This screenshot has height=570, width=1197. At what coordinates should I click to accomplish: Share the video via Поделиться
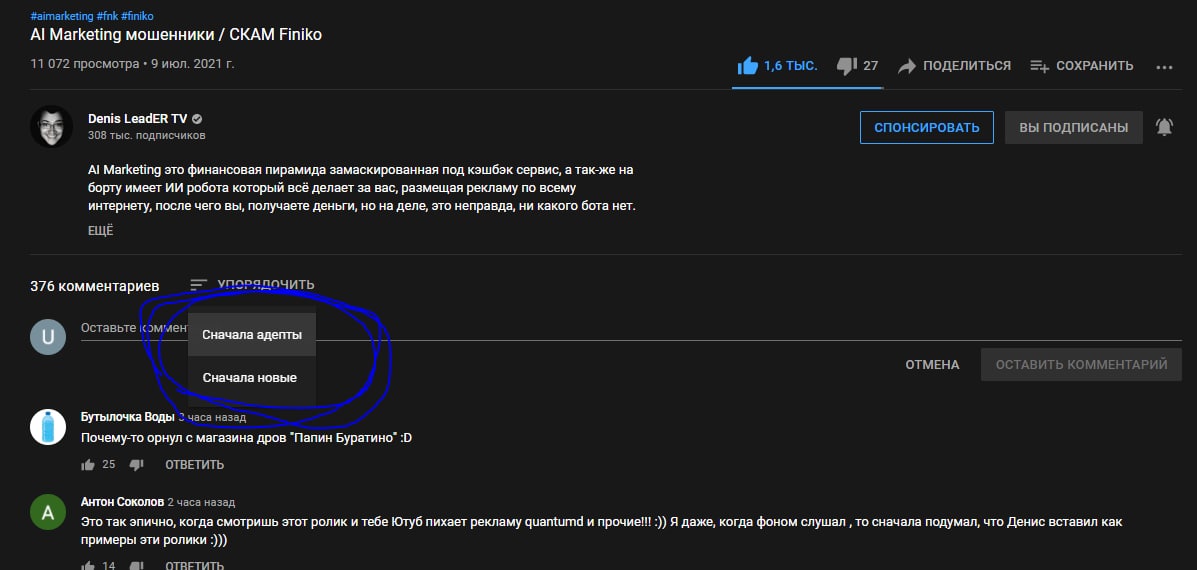pyautogui.click(x=954, y=66)
